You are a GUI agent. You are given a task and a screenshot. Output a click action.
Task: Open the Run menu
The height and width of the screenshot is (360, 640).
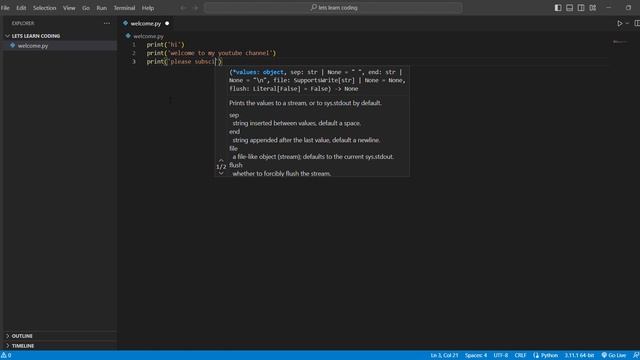pos(101,8)
